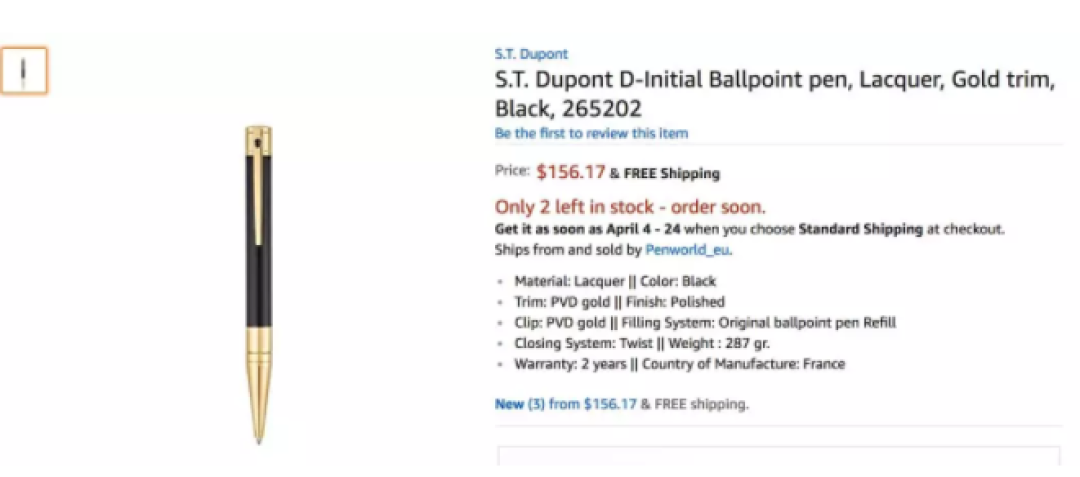Click the gray 'Price:' label
Viewport: 1080px width, 477px height.
(512, 171)
